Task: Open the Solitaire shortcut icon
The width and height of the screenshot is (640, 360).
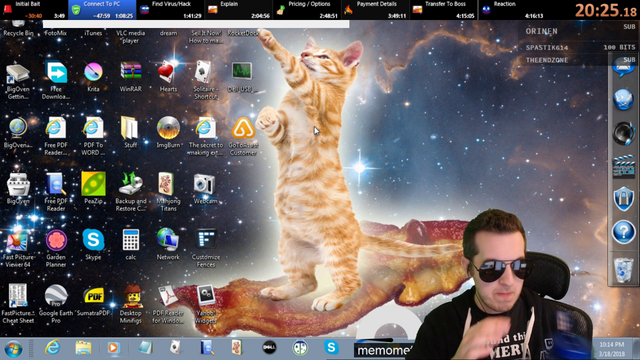Action: [204, 72]
